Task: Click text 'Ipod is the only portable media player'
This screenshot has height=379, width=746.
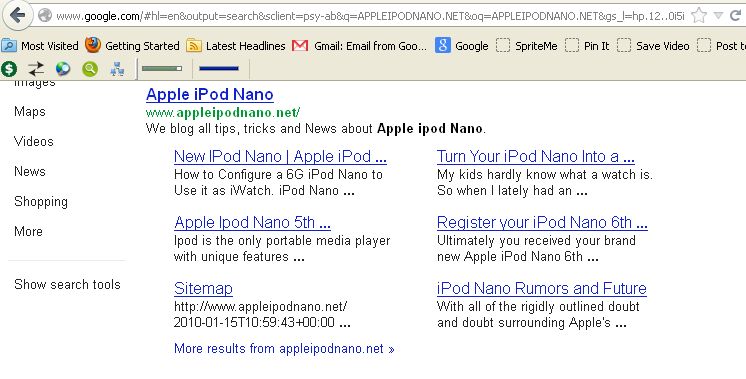Action: pos(282,241)
